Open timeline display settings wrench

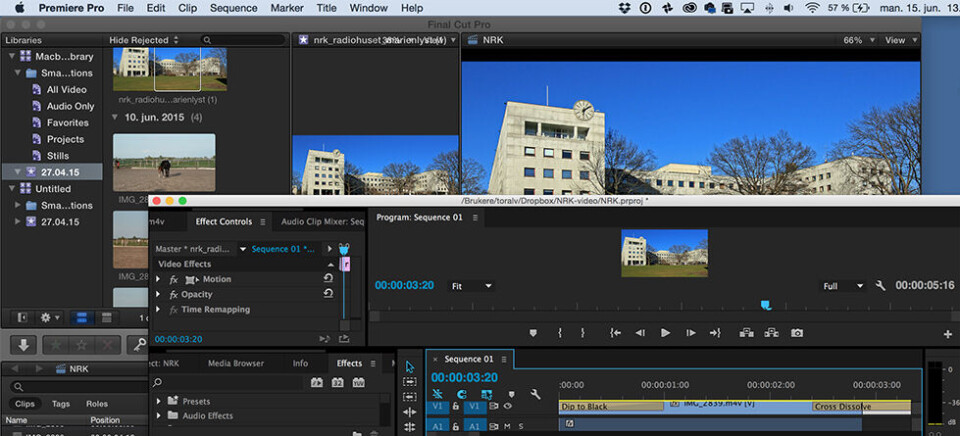535,394
